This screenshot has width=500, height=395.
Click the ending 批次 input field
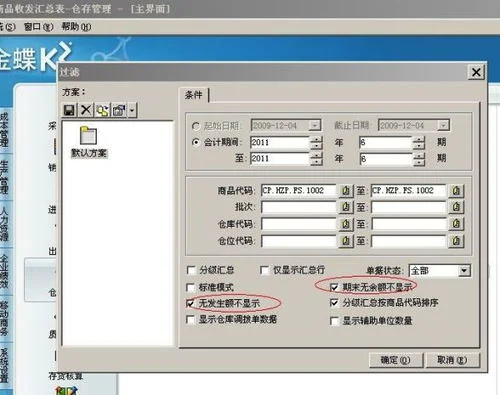pyautogui.click(x=409, y=207)
